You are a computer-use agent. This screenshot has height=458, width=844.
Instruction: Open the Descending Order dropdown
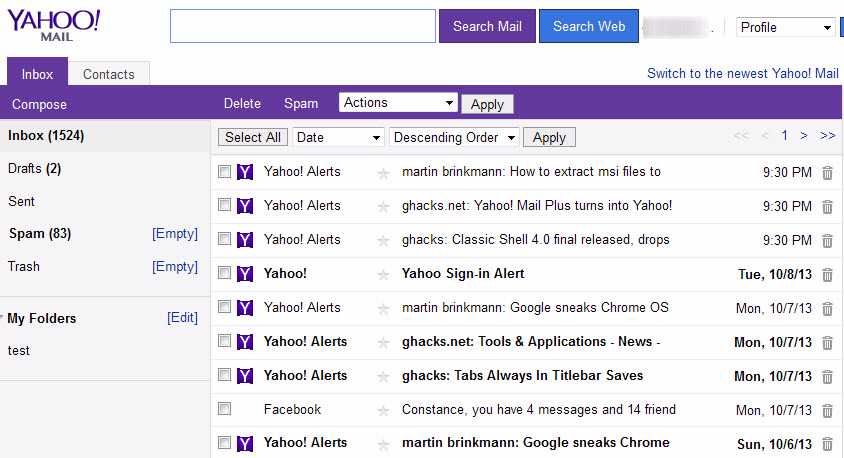pos(454,137)
